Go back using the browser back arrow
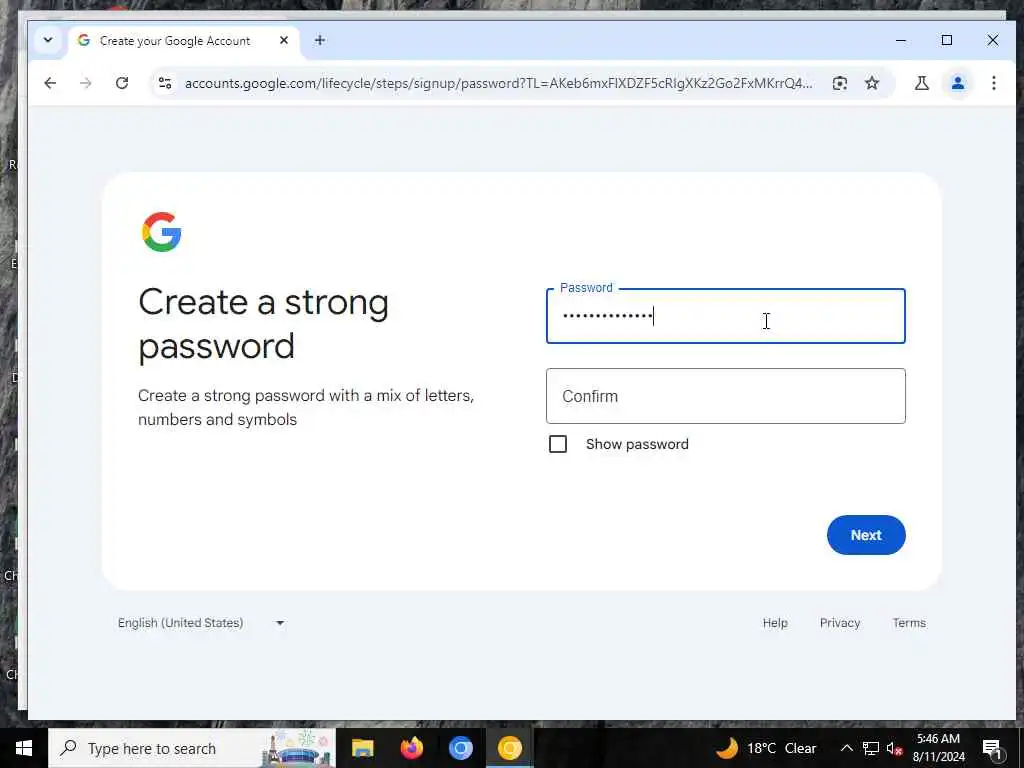The width and height of the screenshot is (1024, 768). pos(50,83)
